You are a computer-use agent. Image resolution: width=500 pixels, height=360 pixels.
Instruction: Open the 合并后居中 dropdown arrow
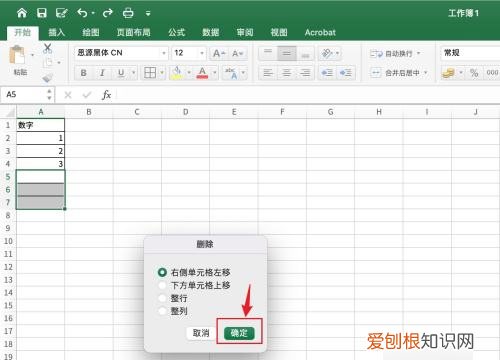(x=425, y=72)
